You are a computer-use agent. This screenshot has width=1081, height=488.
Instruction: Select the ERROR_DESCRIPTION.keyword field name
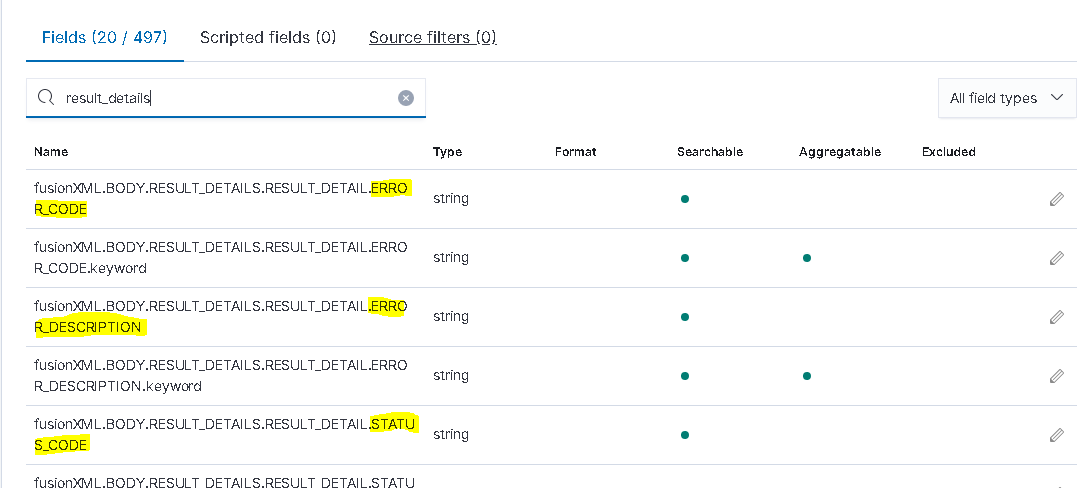pos(220,375)
